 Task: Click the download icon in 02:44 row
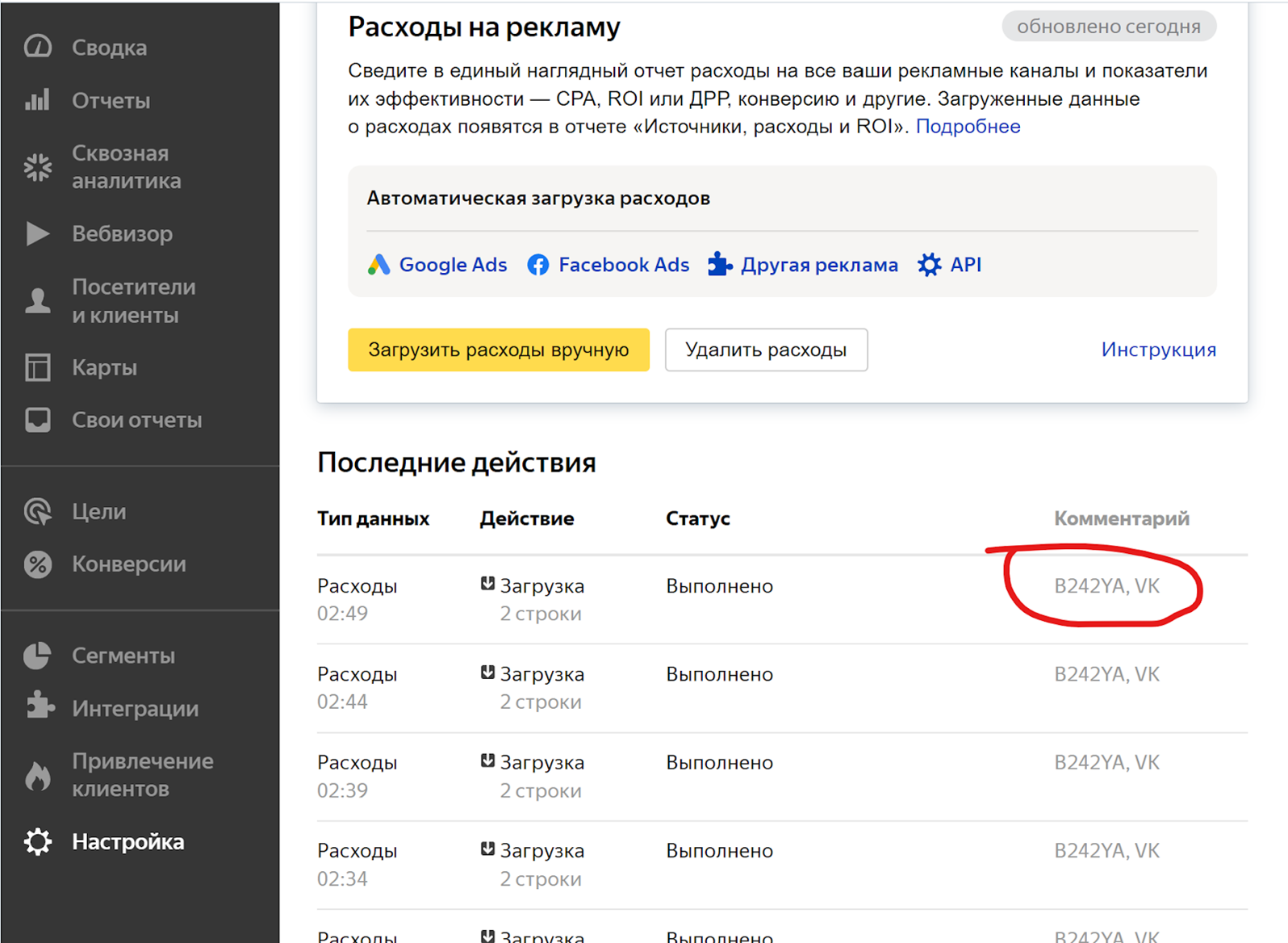pyautogui.click(x=487, y=672)
